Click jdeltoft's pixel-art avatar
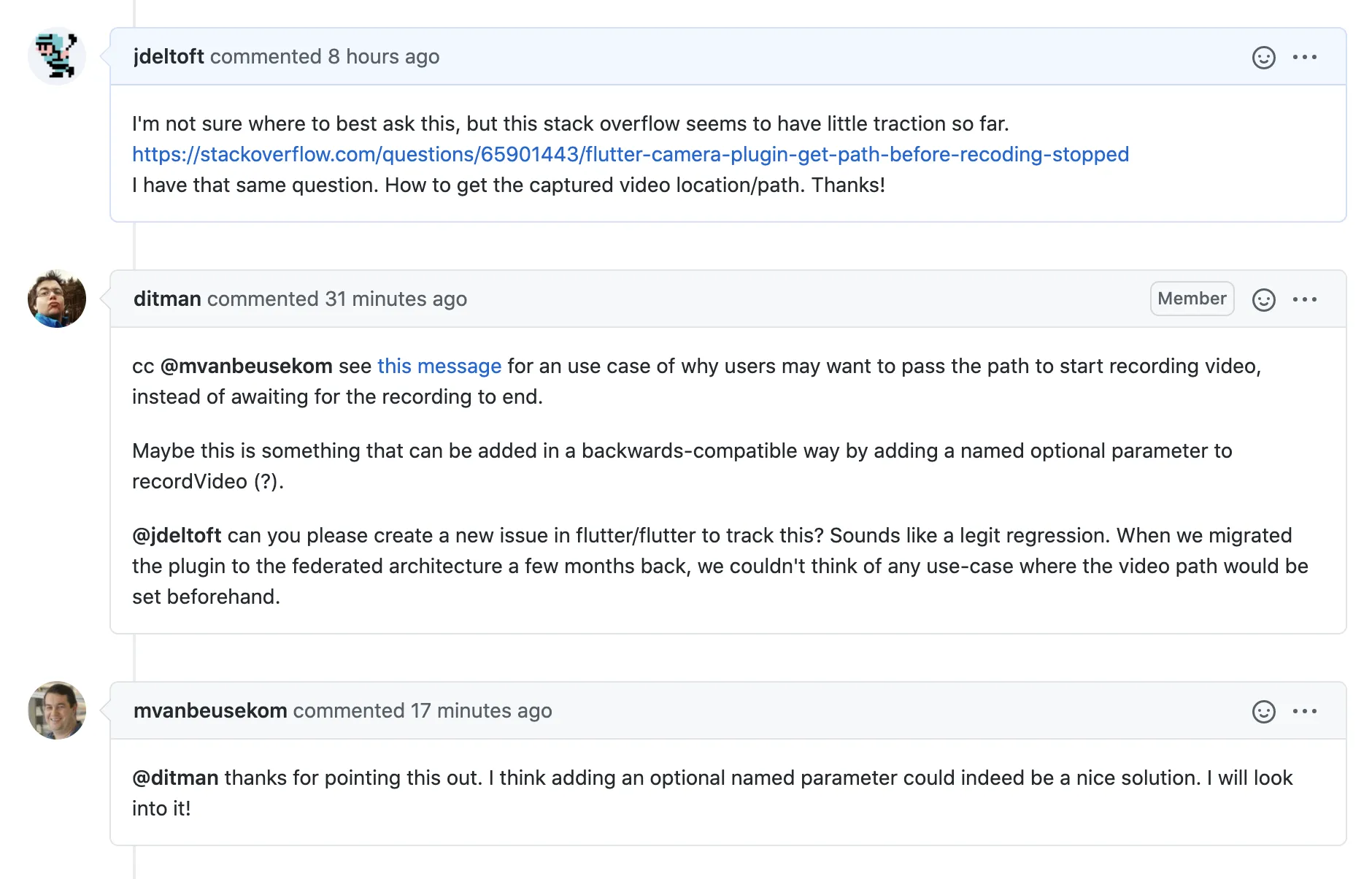 [x=57, y=56]
